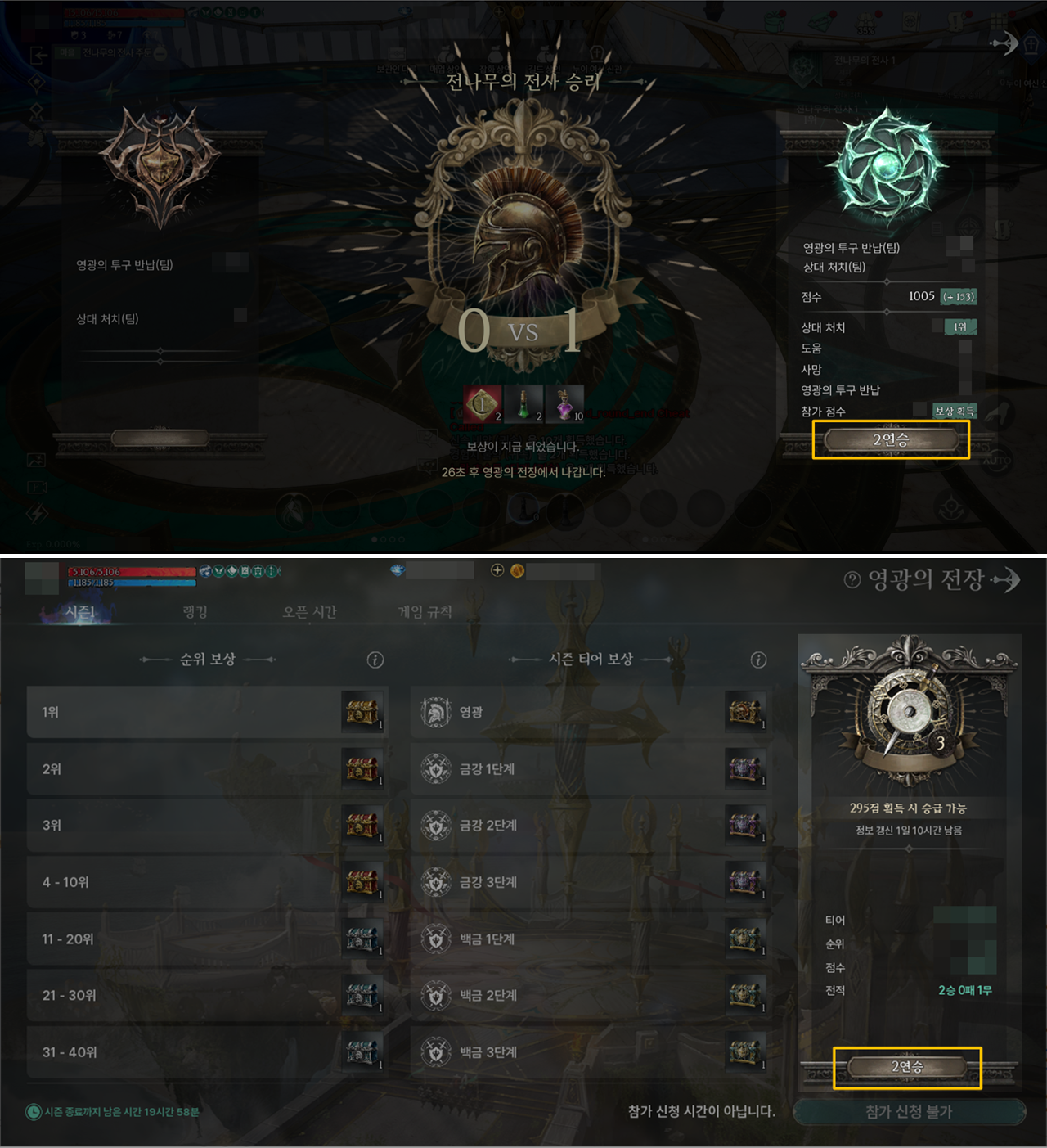Open the 영광 tier reward chest

click(x=745, y=711)
